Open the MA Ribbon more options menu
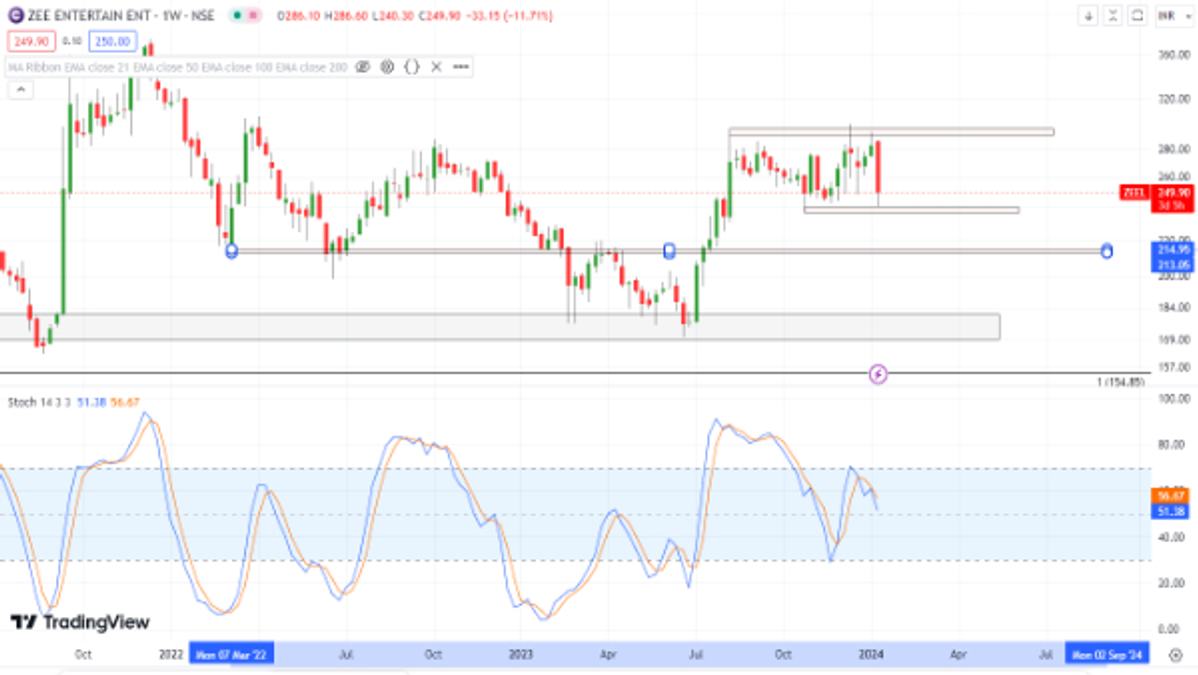1198x675 pixels. [x=461, y=67]
